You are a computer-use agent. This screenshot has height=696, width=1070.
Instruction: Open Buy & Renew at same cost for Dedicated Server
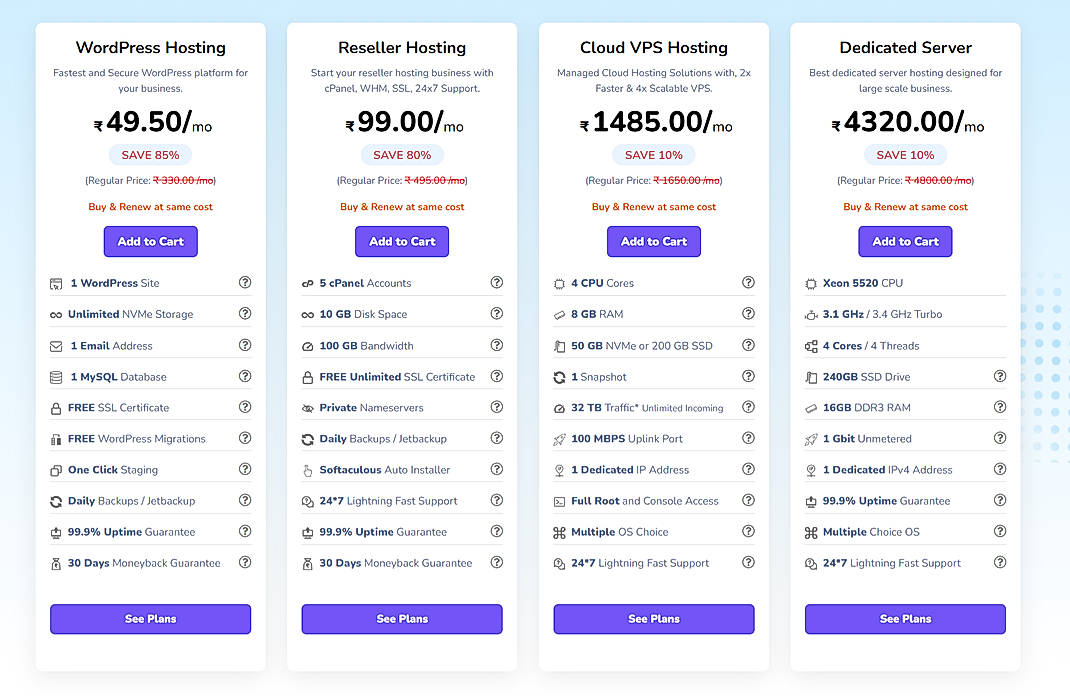tap(904, 206)
